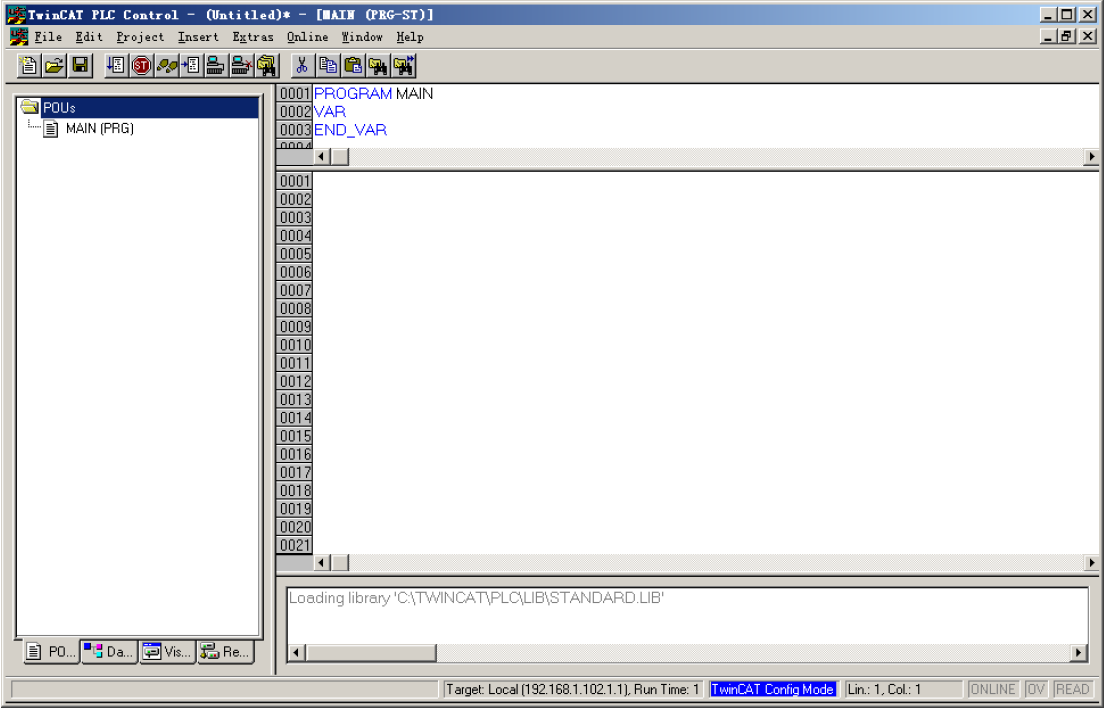Screen dimensions: 1106x711
Task: Open the Project menu
Action: (x=140, y=37)
